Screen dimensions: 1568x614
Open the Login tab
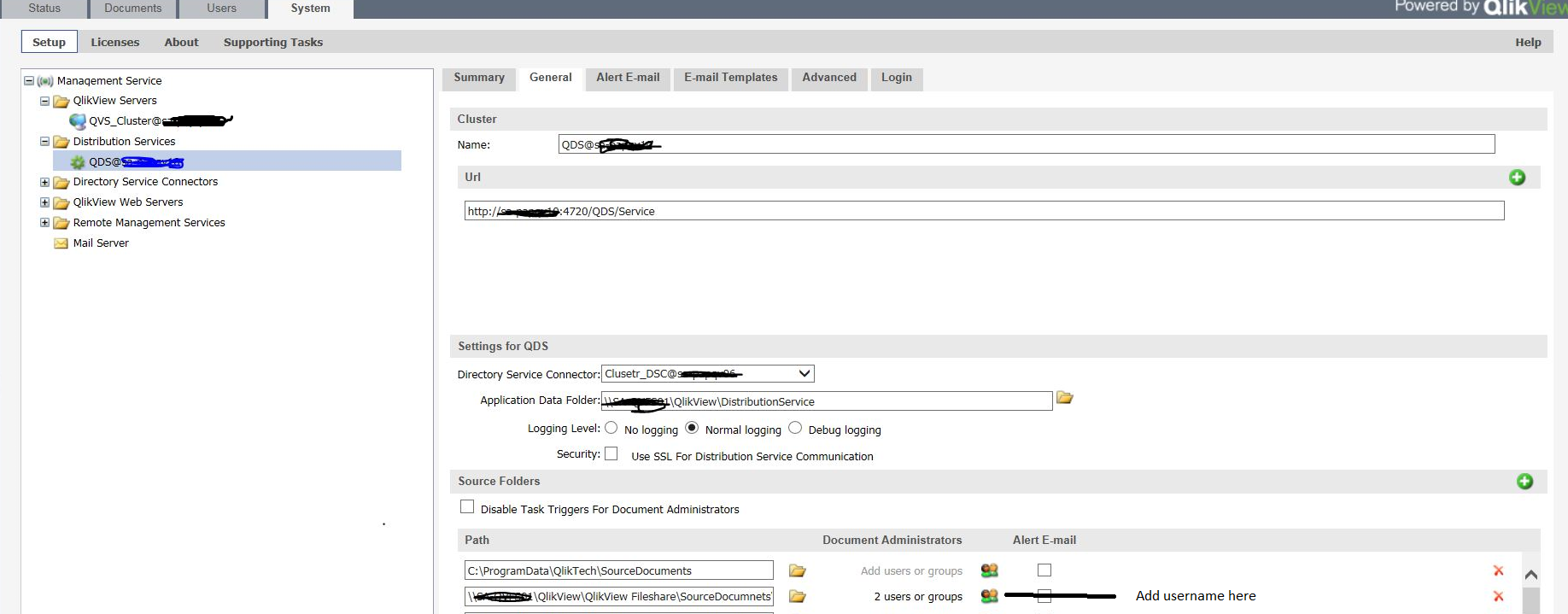point(897,78)
